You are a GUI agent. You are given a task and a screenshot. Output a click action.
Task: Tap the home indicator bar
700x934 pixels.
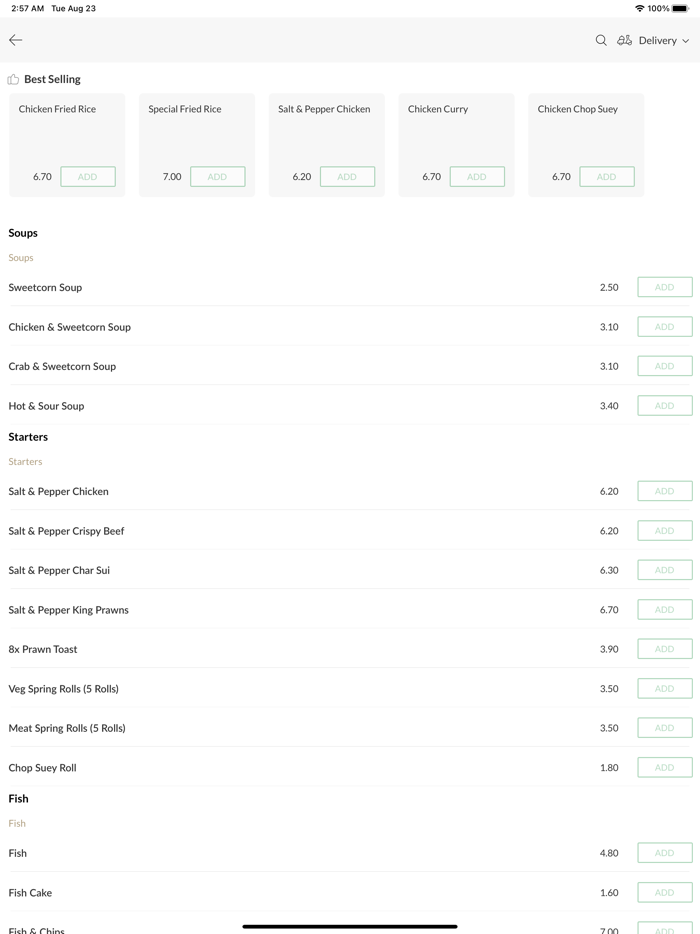click(x=350, y=926)
